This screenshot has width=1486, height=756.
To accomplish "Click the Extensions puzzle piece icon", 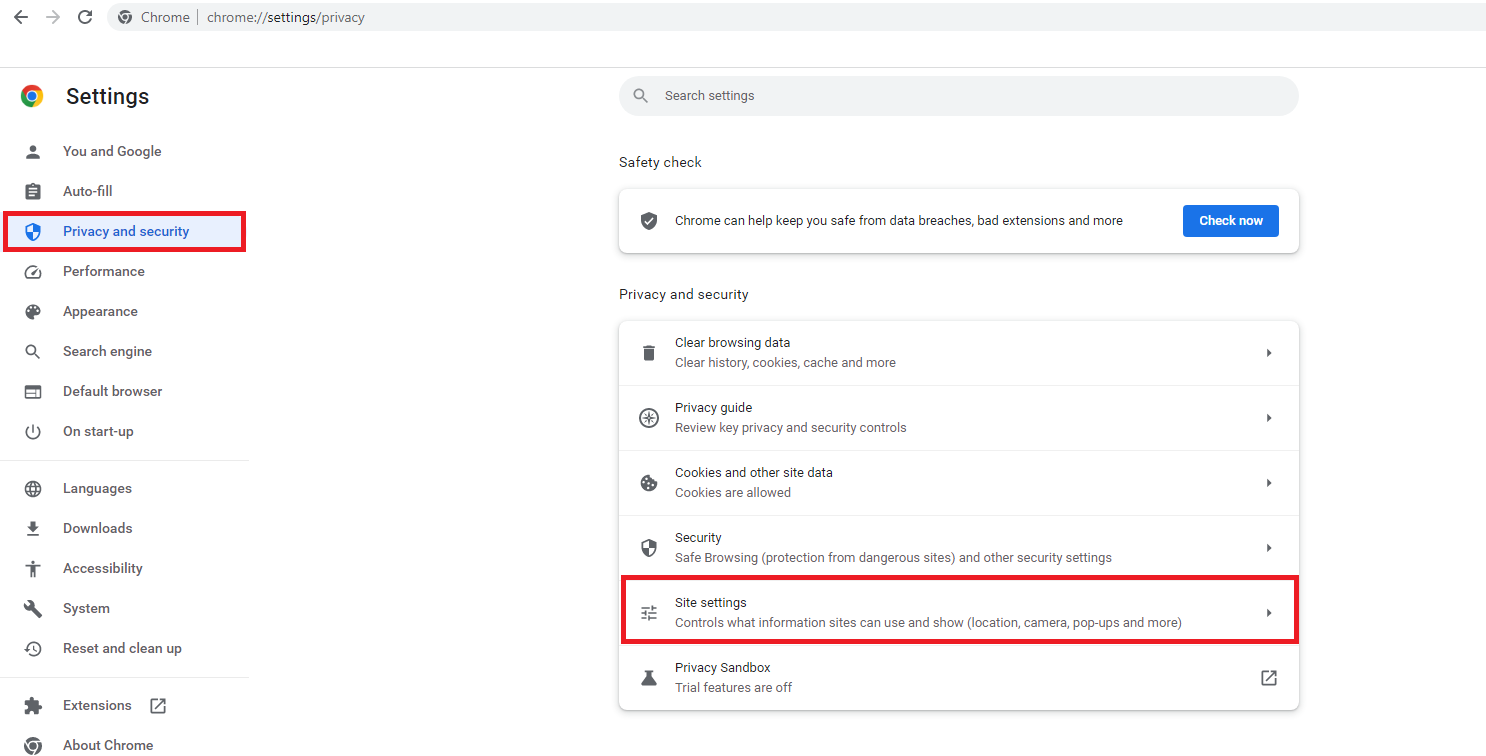I will tap(33, 706).
